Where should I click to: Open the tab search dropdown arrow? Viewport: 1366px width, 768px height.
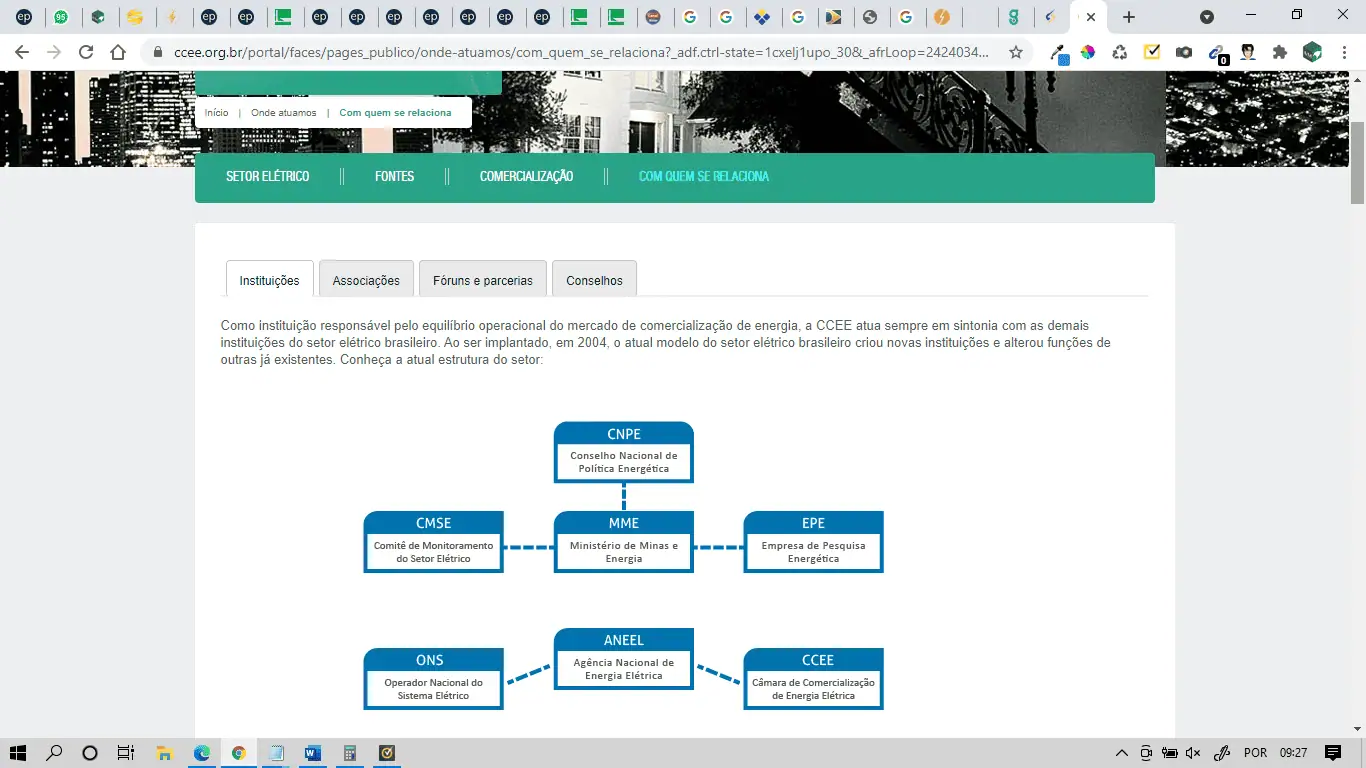[1207, 17]
